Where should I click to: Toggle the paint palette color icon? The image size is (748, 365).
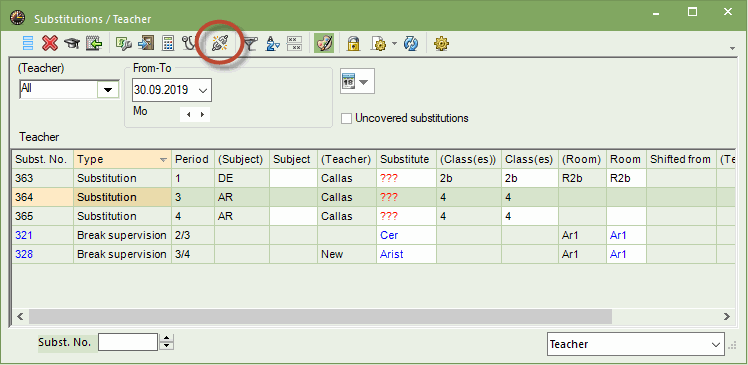(x=324, y=43)
